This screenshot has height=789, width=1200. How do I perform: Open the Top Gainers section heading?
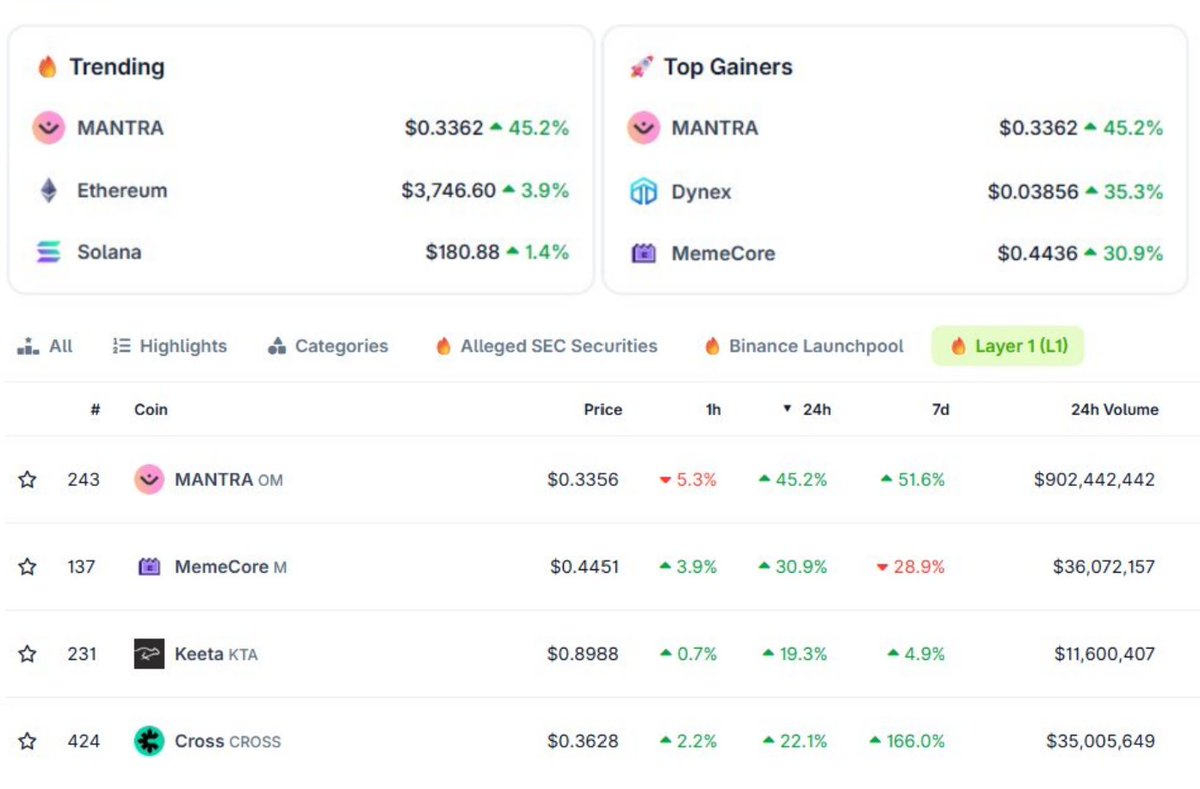tap(728, 67)
